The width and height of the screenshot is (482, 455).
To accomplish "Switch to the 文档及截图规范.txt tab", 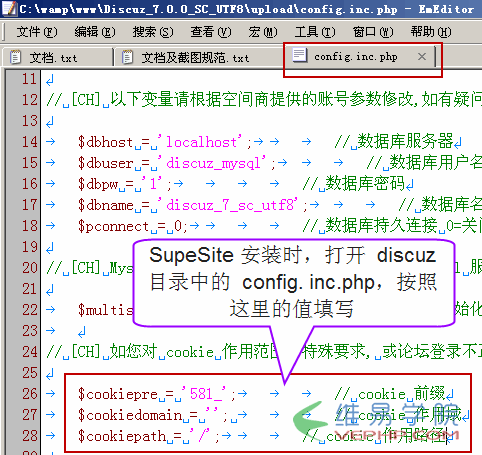I will click(198, 57).
